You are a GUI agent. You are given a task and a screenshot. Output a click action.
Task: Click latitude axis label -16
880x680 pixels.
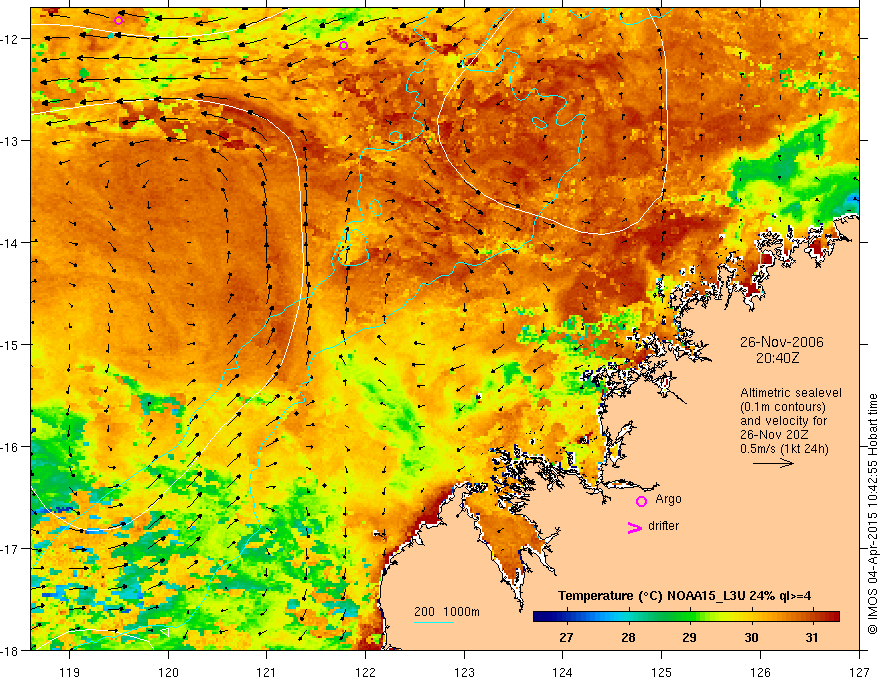[10, 447]
